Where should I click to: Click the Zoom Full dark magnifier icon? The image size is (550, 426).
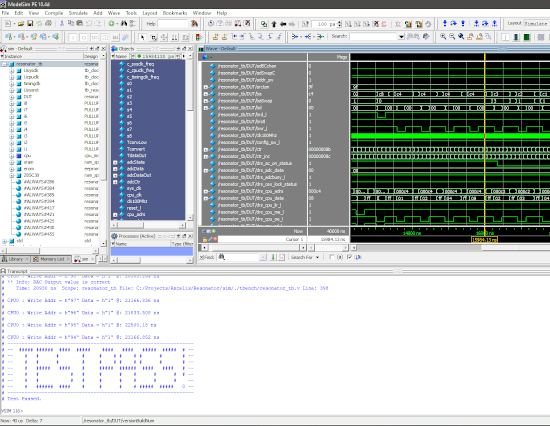461,36
